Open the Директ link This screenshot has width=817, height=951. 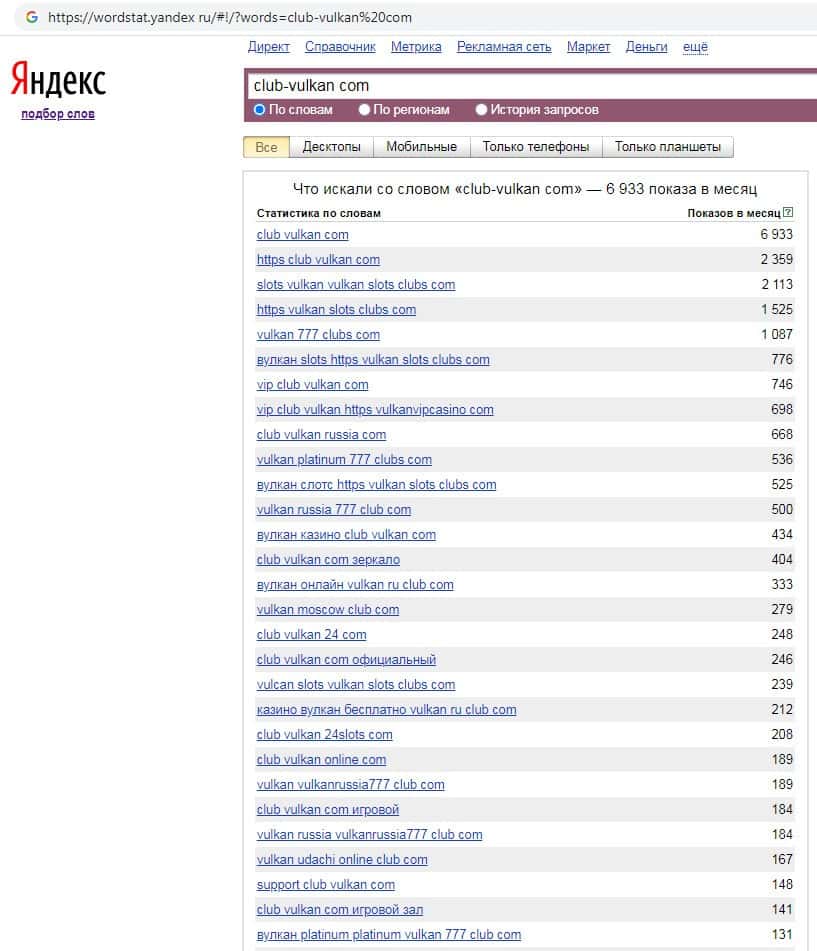pos(269,47)
